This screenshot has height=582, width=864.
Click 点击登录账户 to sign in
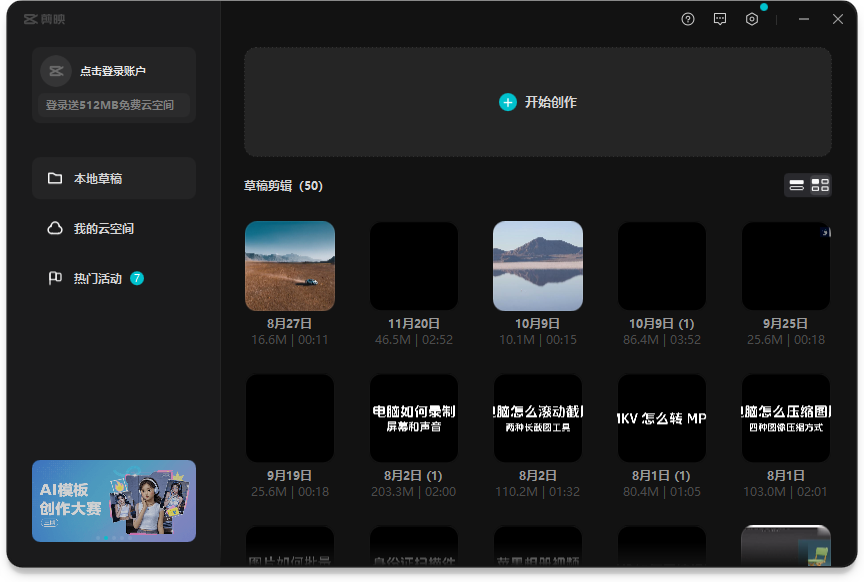click(113, 71)
